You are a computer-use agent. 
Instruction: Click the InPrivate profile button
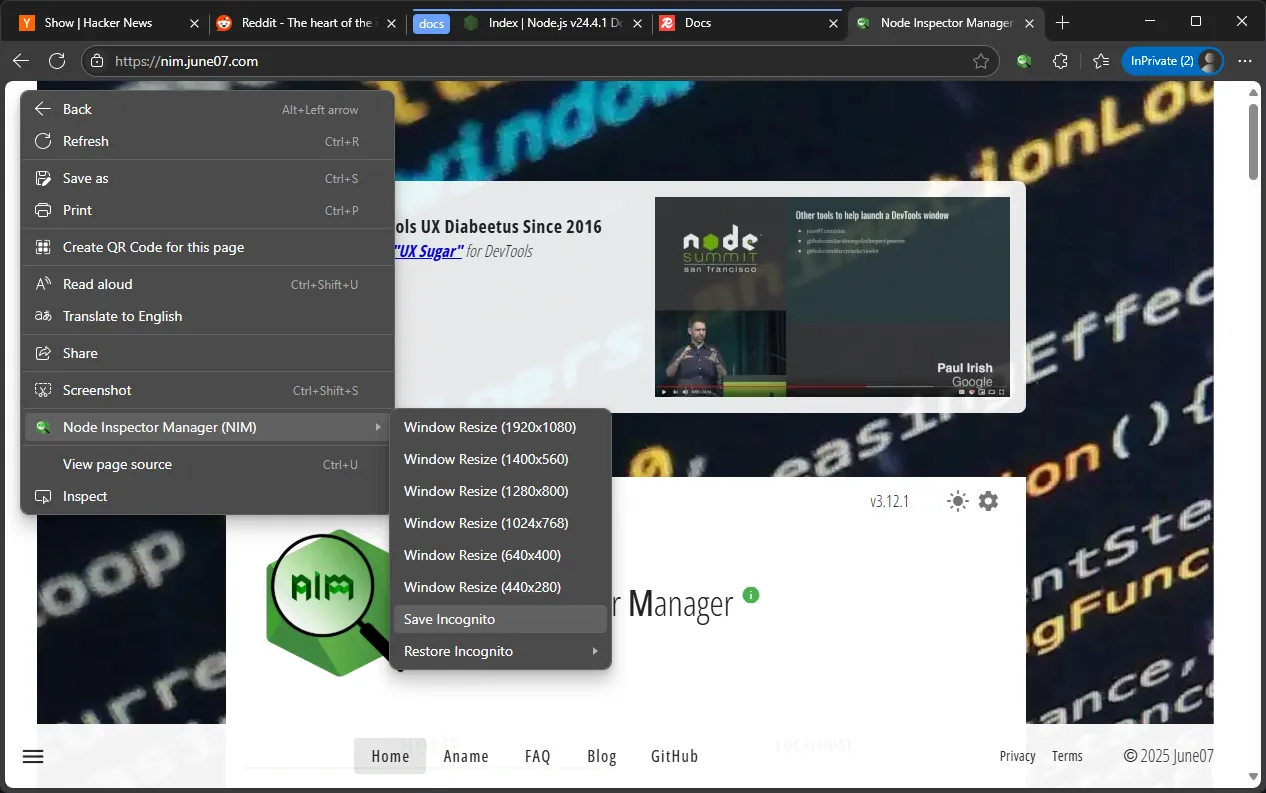pos(1173,61)
